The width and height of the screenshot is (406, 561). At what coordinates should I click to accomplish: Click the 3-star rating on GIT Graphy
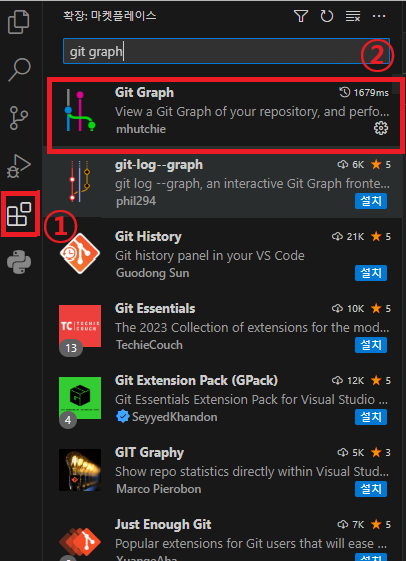(381, 453)
